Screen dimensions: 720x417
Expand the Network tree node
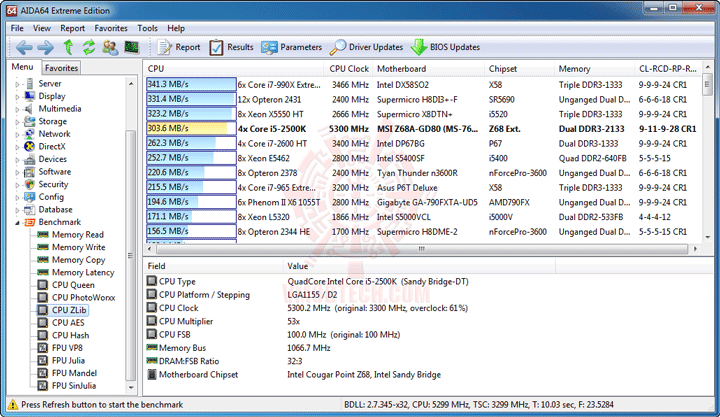click(17, 135)
